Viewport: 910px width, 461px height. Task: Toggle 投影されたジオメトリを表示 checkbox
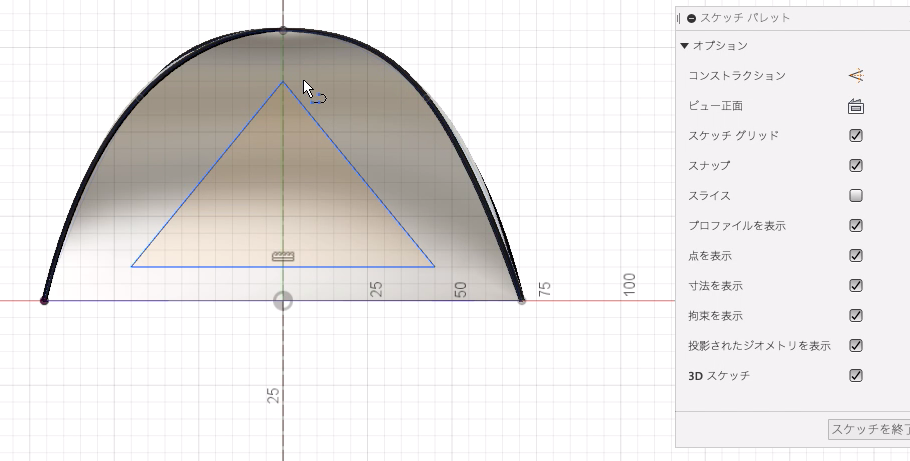pos(856,345)
